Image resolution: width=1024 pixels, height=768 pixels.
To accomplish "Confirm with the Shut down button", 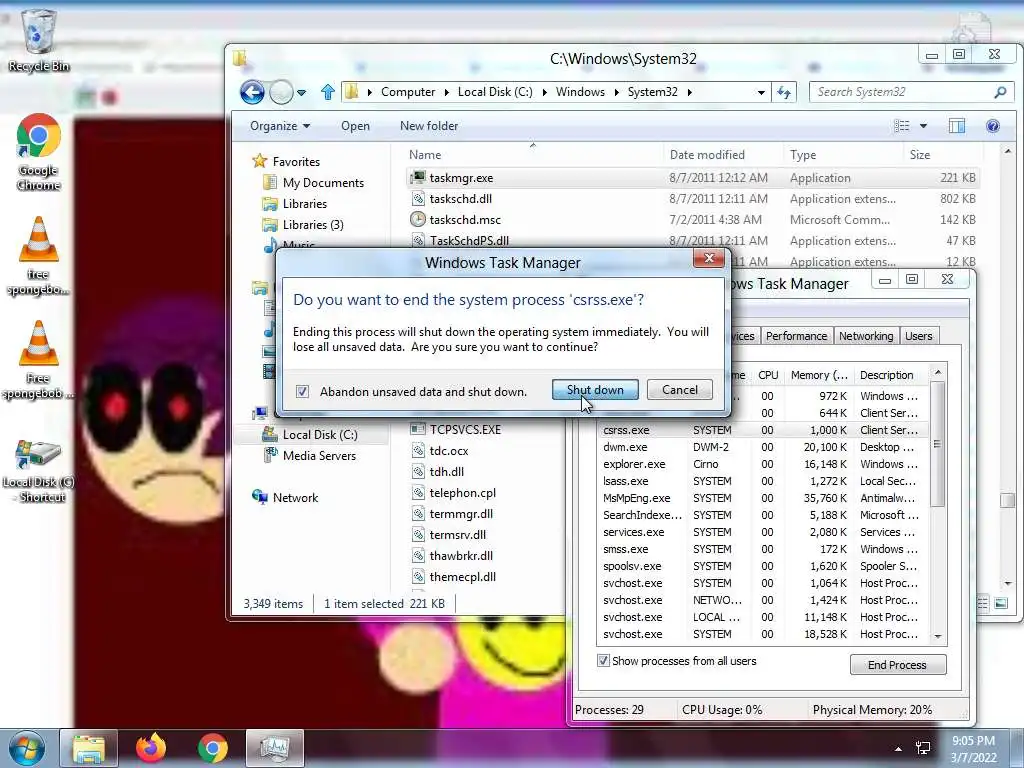I will point(595,390).
